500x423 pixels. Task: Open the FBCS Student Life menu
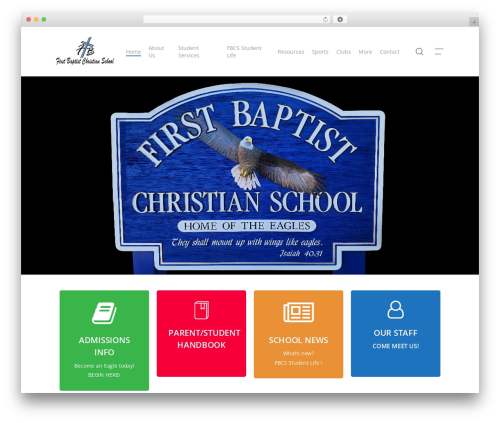[x=244, y=52]
